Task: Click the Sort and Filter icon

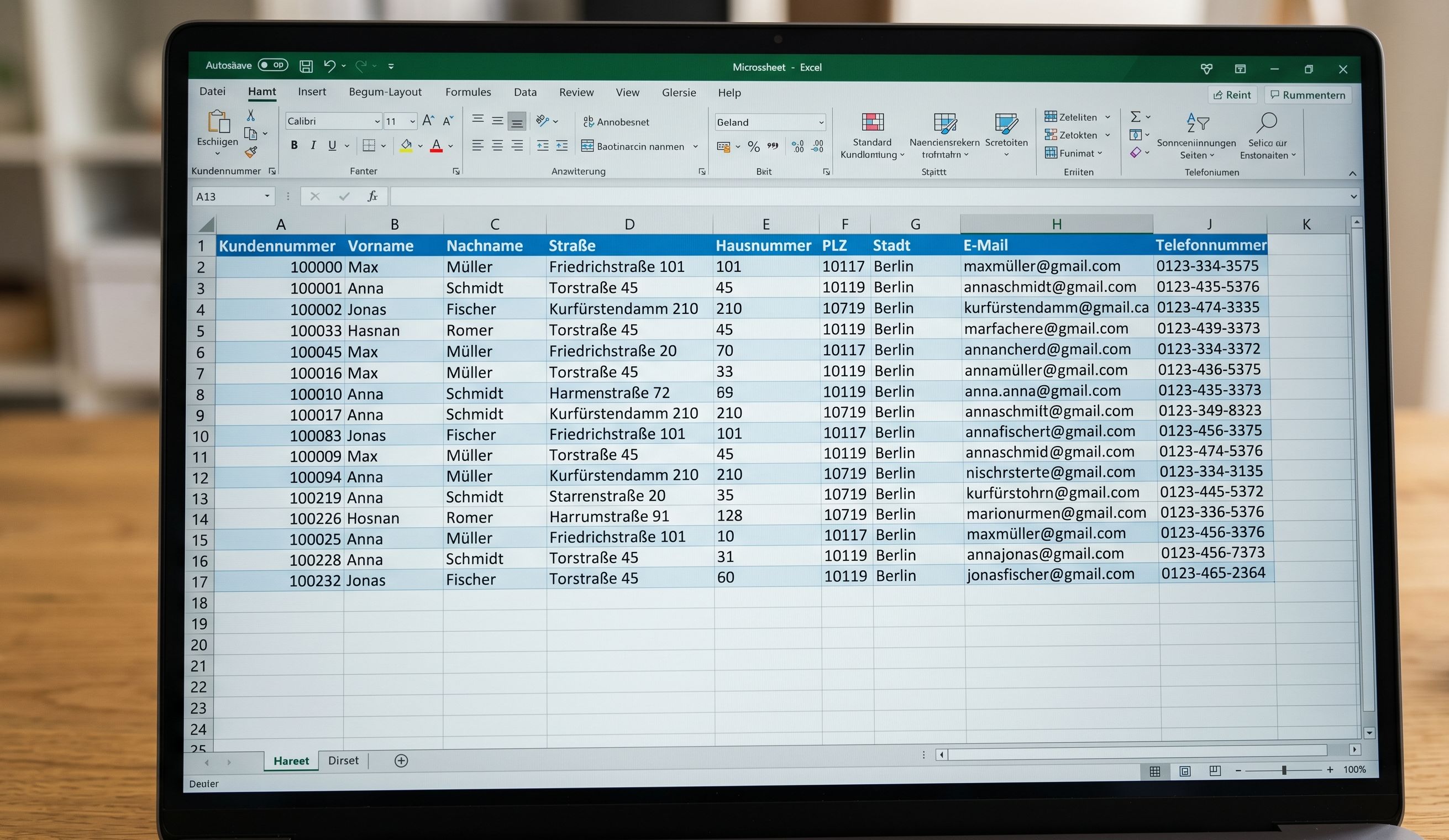Action: click(1198, 123)
